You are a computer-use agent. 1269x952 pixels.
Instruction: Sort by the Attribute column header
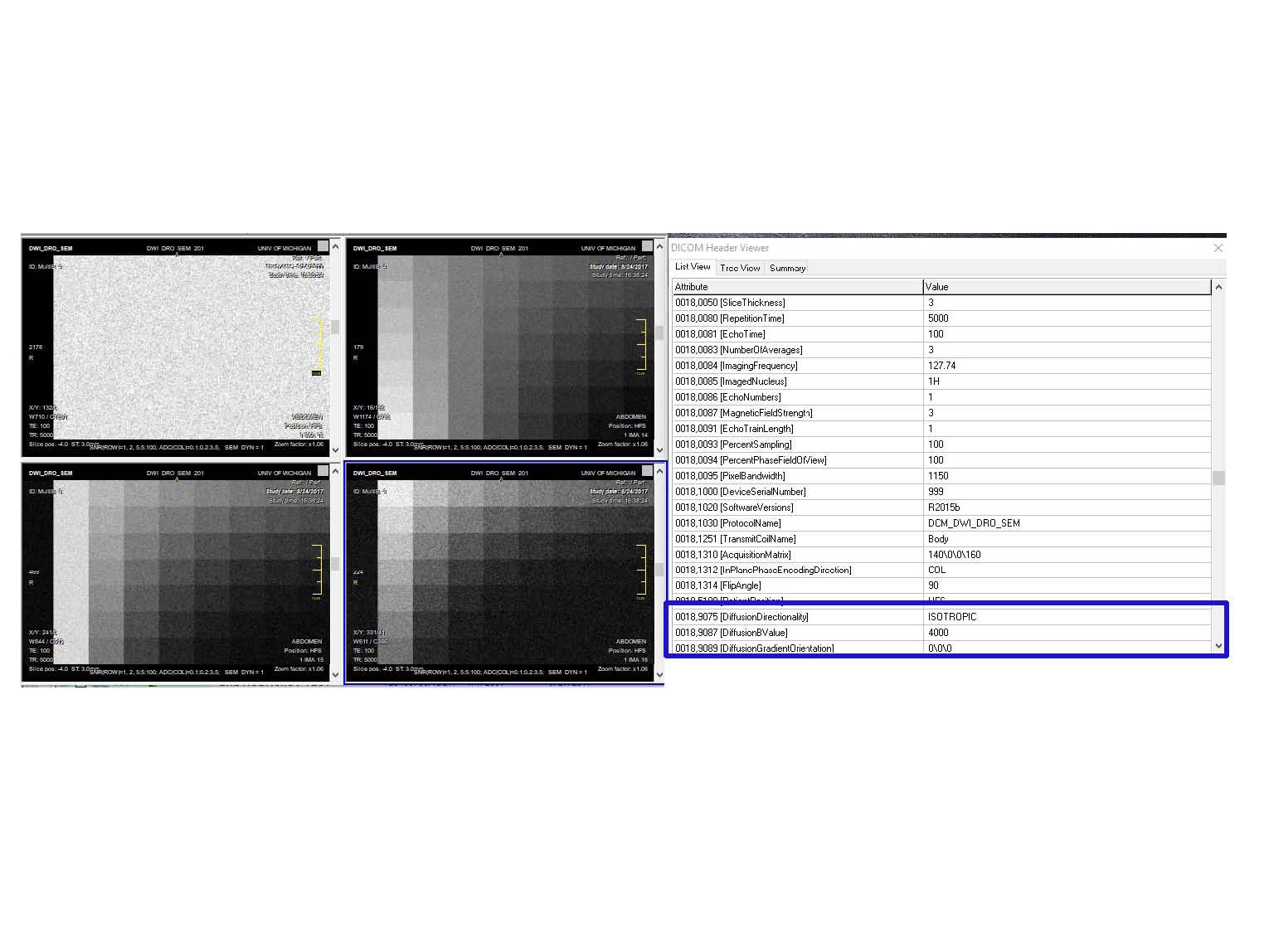click(x=797, y=287)
